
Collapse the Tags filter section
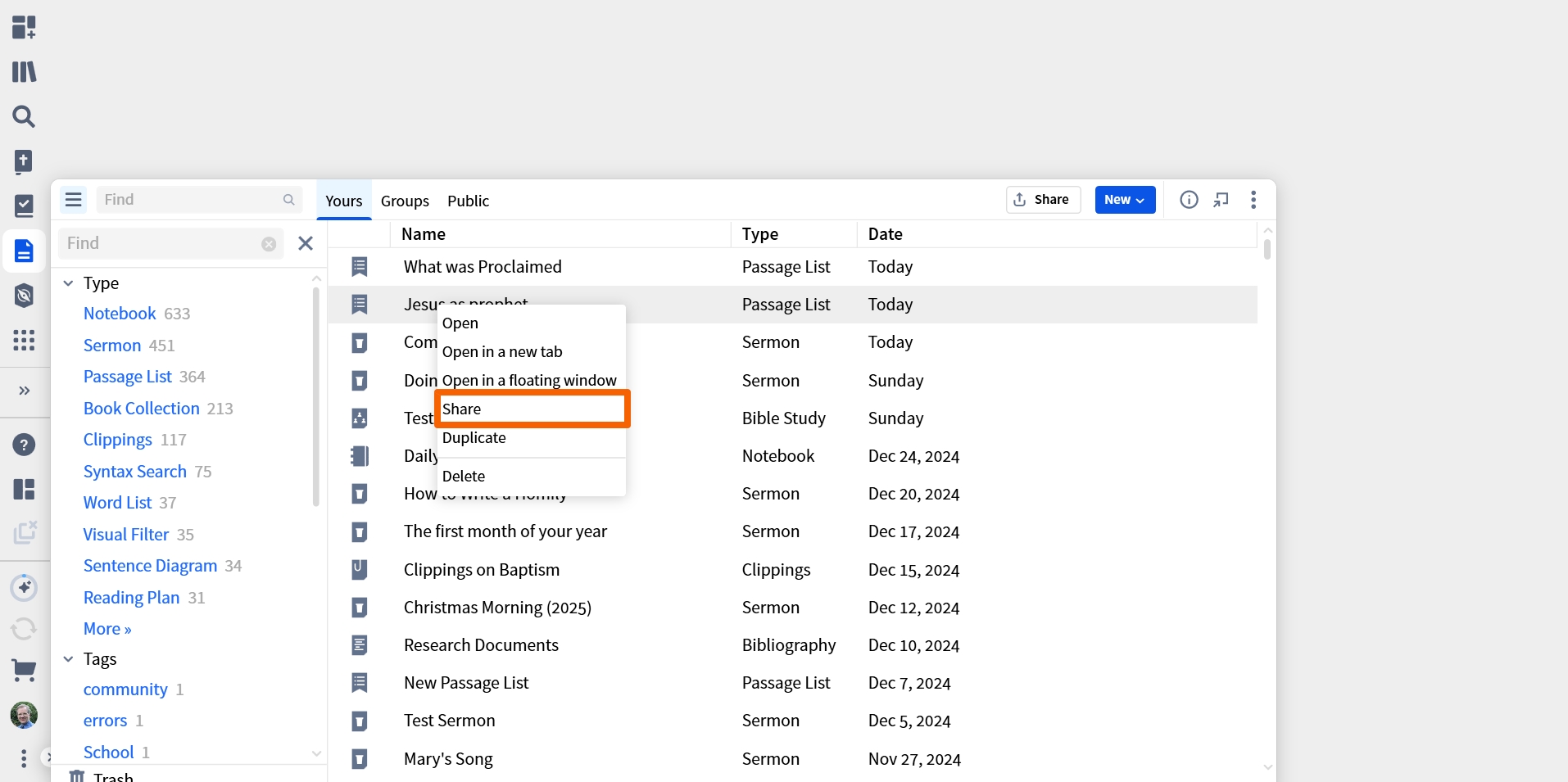tap(69, 659)
